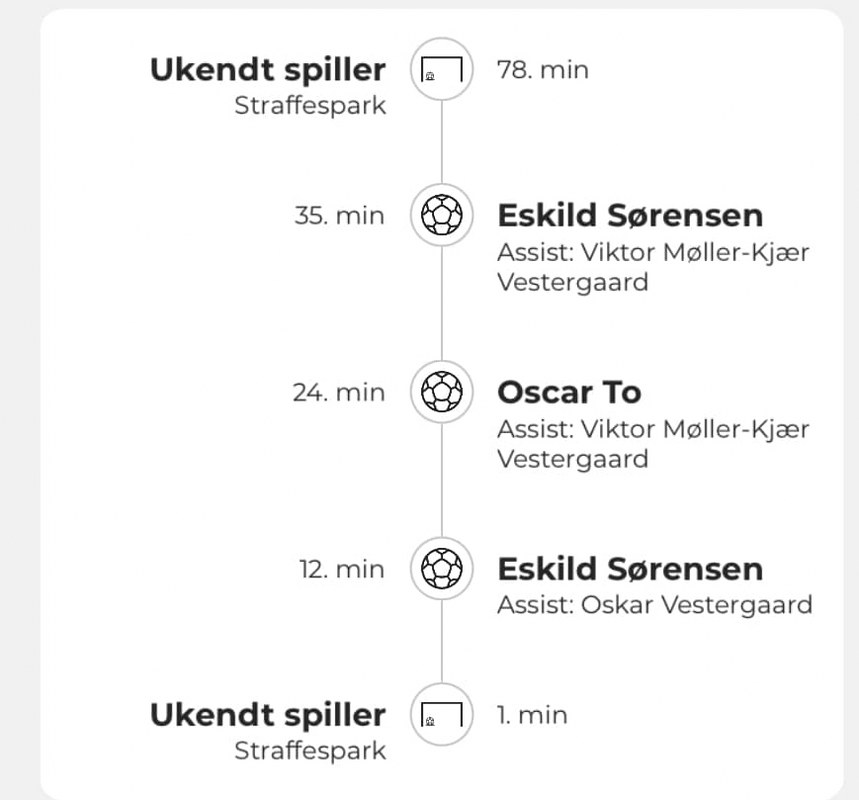Select the Straffespark label under the 1st-minute event
Image resolution: width=859 pixels, height=800 pixels.
310,751
